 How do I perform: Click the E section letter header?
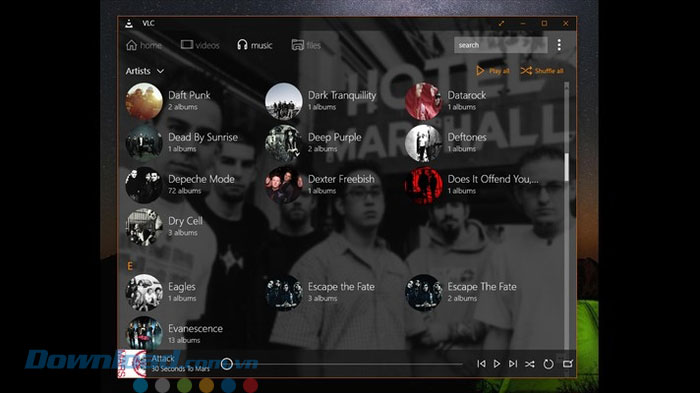click(130, 266)
